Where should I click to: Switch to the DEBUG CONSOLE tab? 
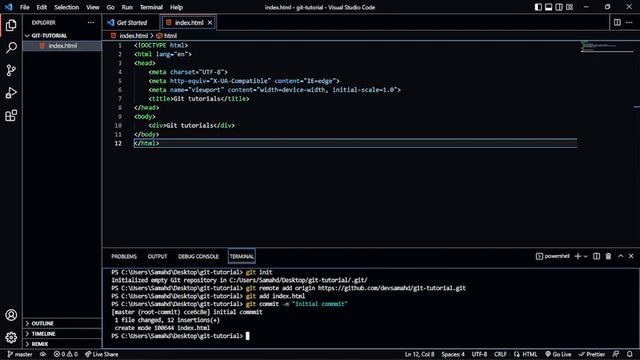pos(198,256)
